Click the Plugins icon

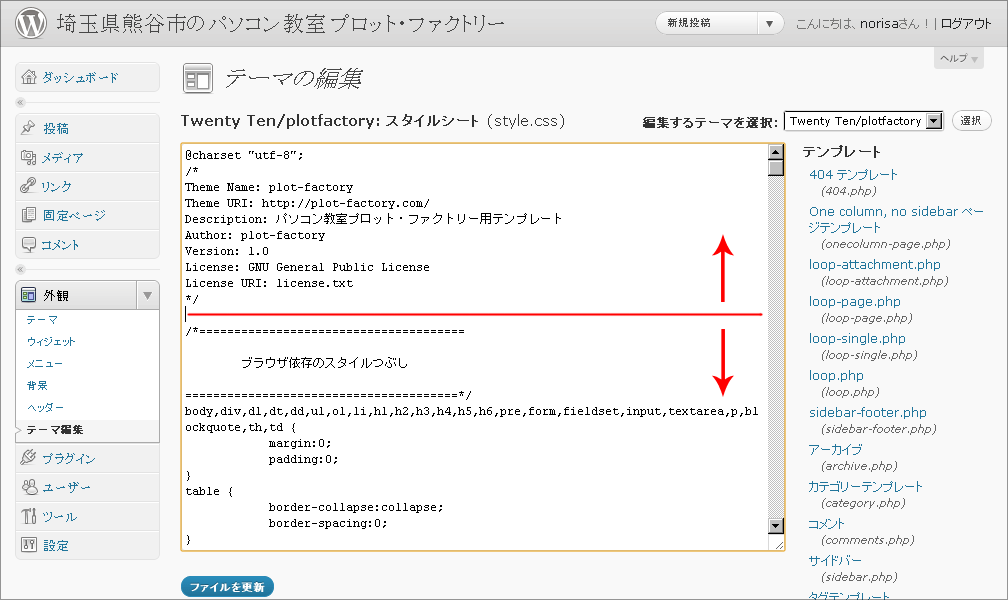28,458
